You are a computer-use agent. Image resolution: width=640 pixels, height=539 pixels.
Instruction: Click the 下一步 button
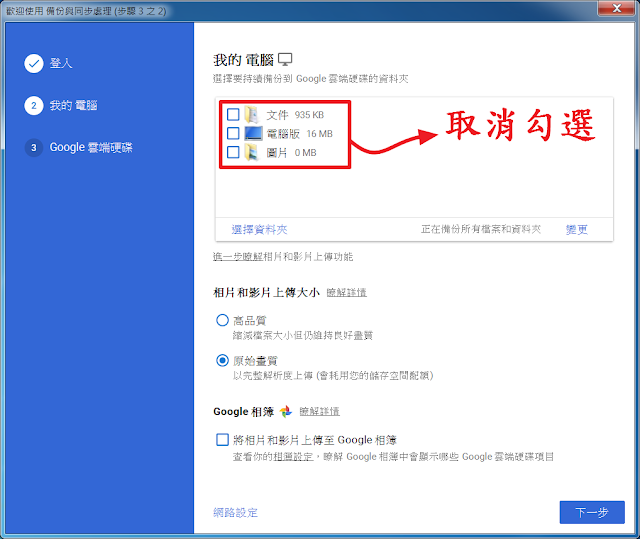(x=592, y=512)
